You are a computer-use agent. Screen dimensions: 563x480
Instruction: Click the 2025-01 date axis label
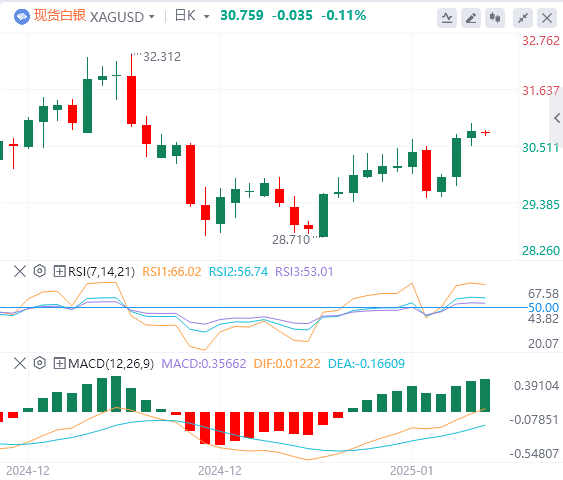tap(411, 470)
